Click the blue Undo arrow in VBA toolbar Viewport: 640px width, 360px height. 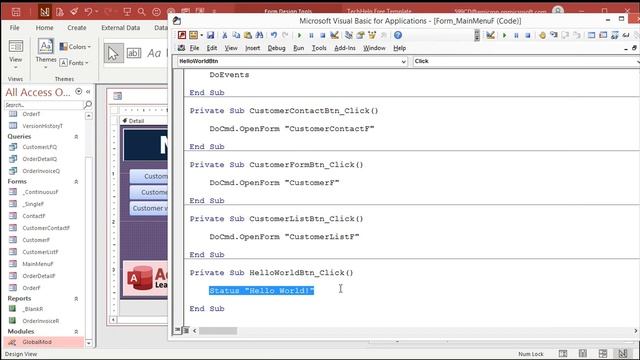point(274,36)
